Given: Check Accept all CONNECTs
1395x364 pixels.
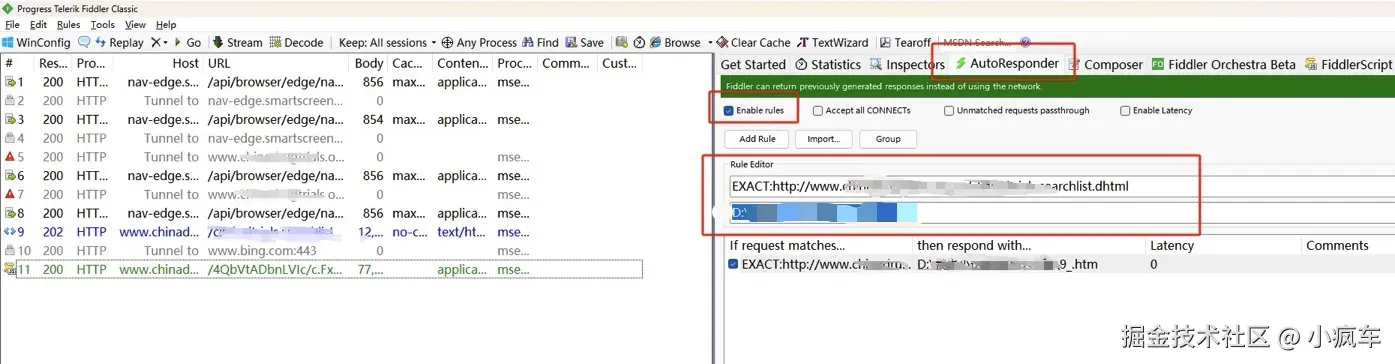Looking at the screenshot, I should [x=818, y=111].
